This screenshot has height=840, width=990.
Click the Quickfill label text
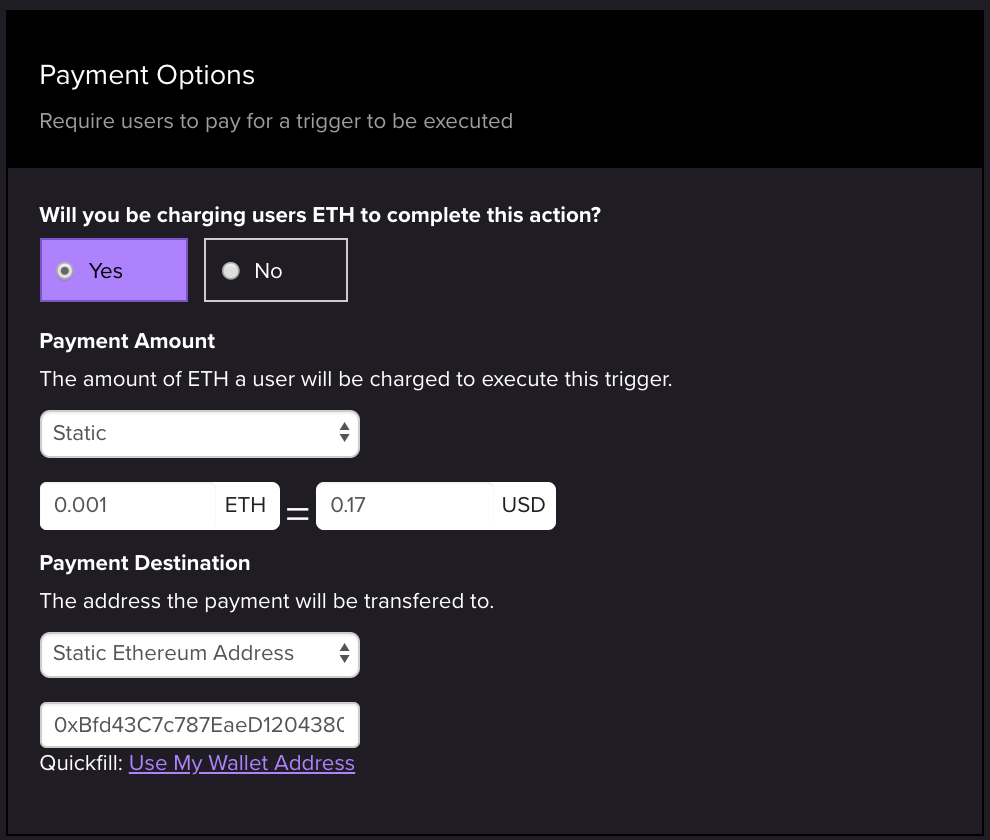click(x=81, y=763)
